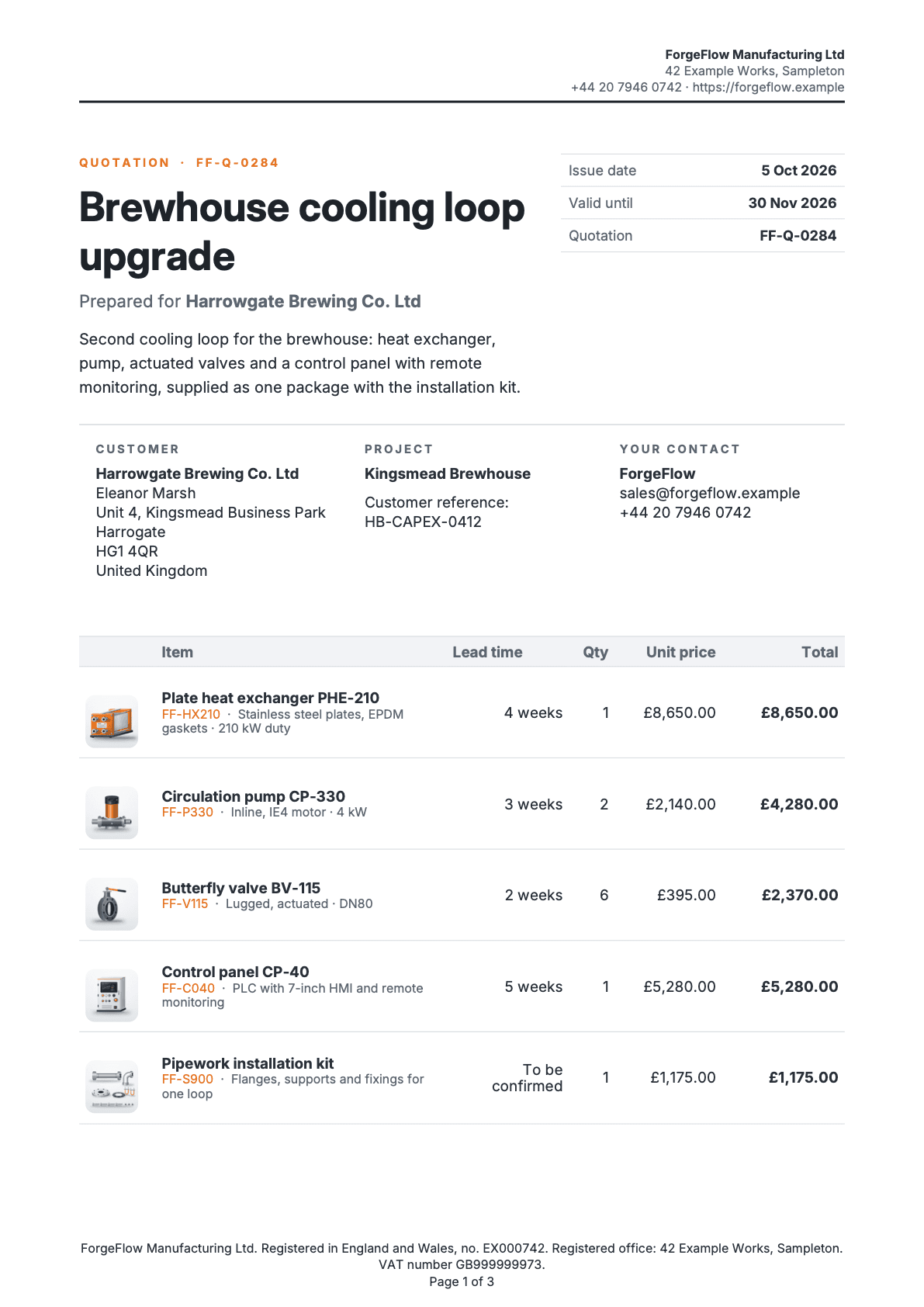Click the postcode 'HG1 4QR'
Screen dimensions: 924x1307
(x=126, y=551)
